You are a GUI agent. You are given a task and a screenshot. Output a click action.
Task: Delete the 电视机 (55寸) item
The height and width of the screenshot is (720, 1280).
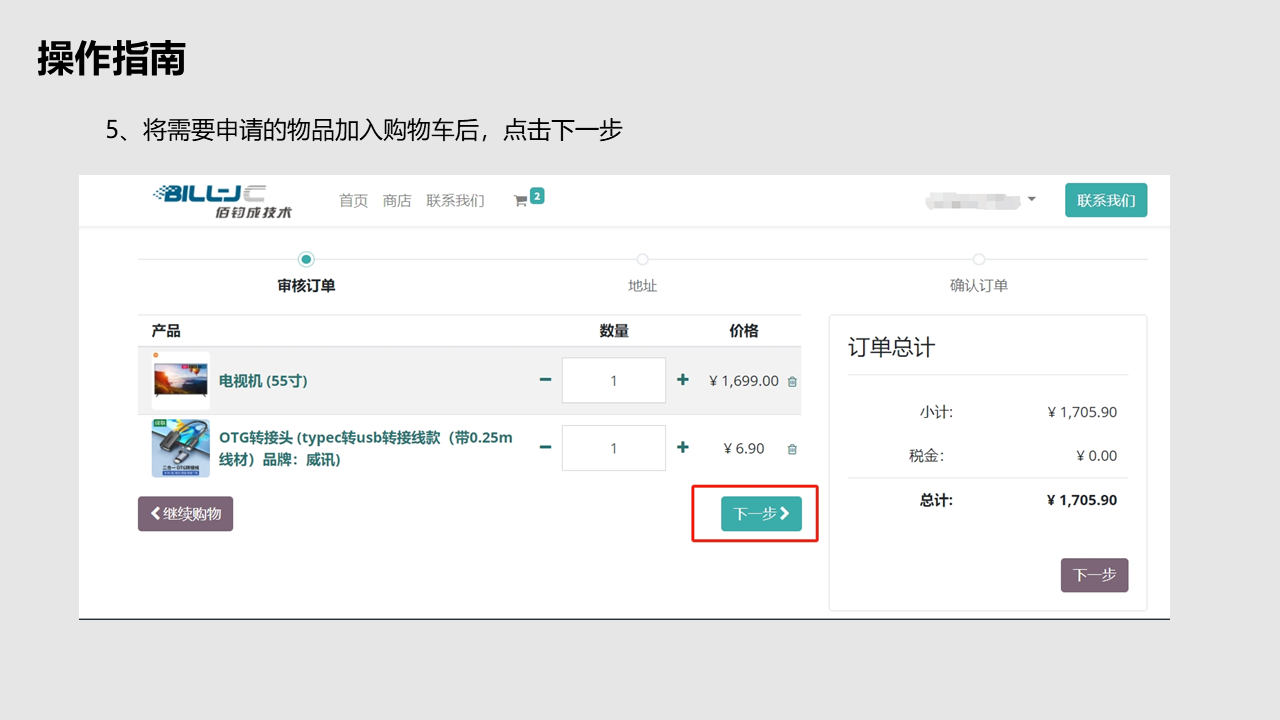click(792, 381)
